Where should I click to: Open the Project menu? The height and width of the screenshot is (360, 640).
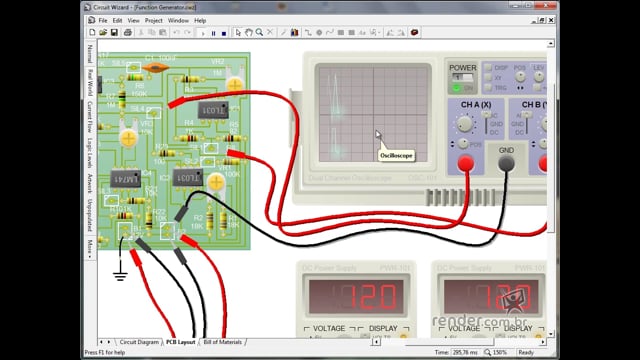(153, 20)
